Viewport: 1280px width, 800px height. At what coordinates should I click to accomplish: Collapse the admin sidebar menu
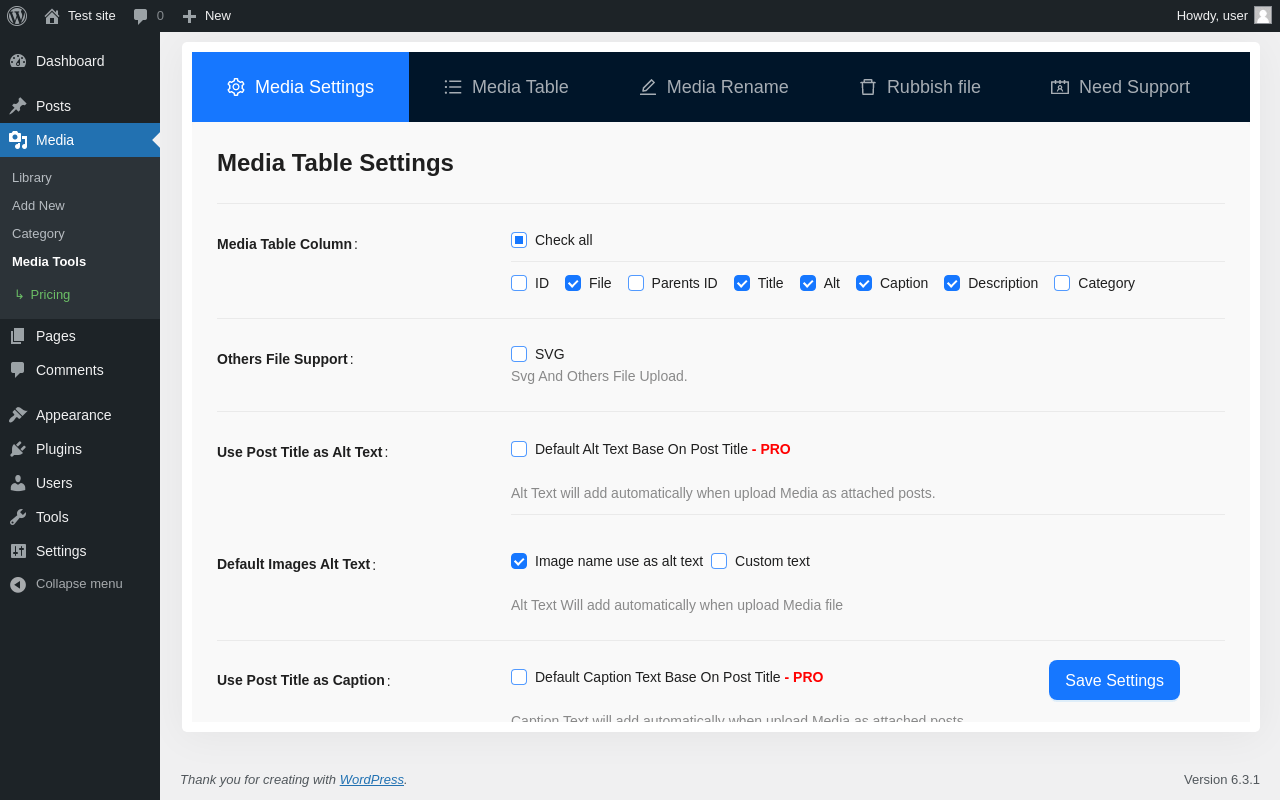(66, 584)
